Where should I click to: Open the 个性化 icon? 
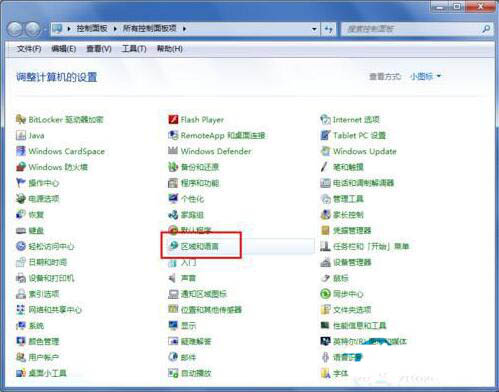[x=173, y=199]
